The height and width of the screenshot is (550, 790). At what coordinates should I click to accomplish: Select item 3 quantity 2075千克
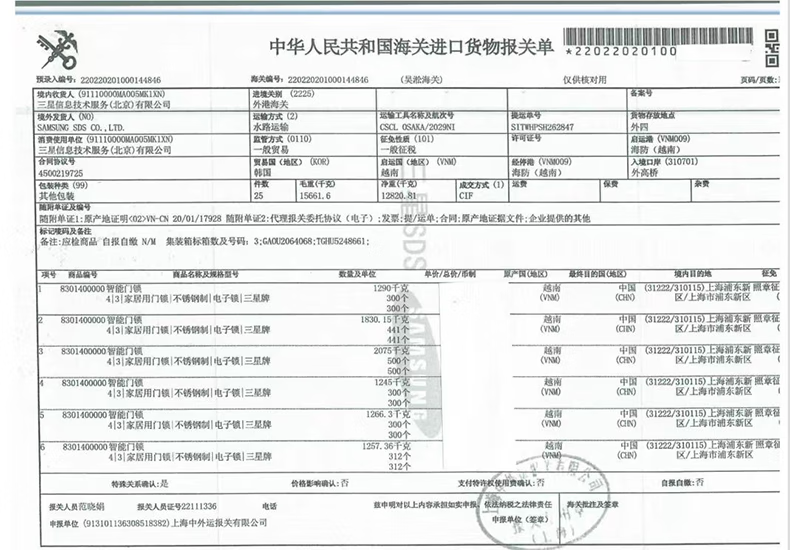pos(392,351)
